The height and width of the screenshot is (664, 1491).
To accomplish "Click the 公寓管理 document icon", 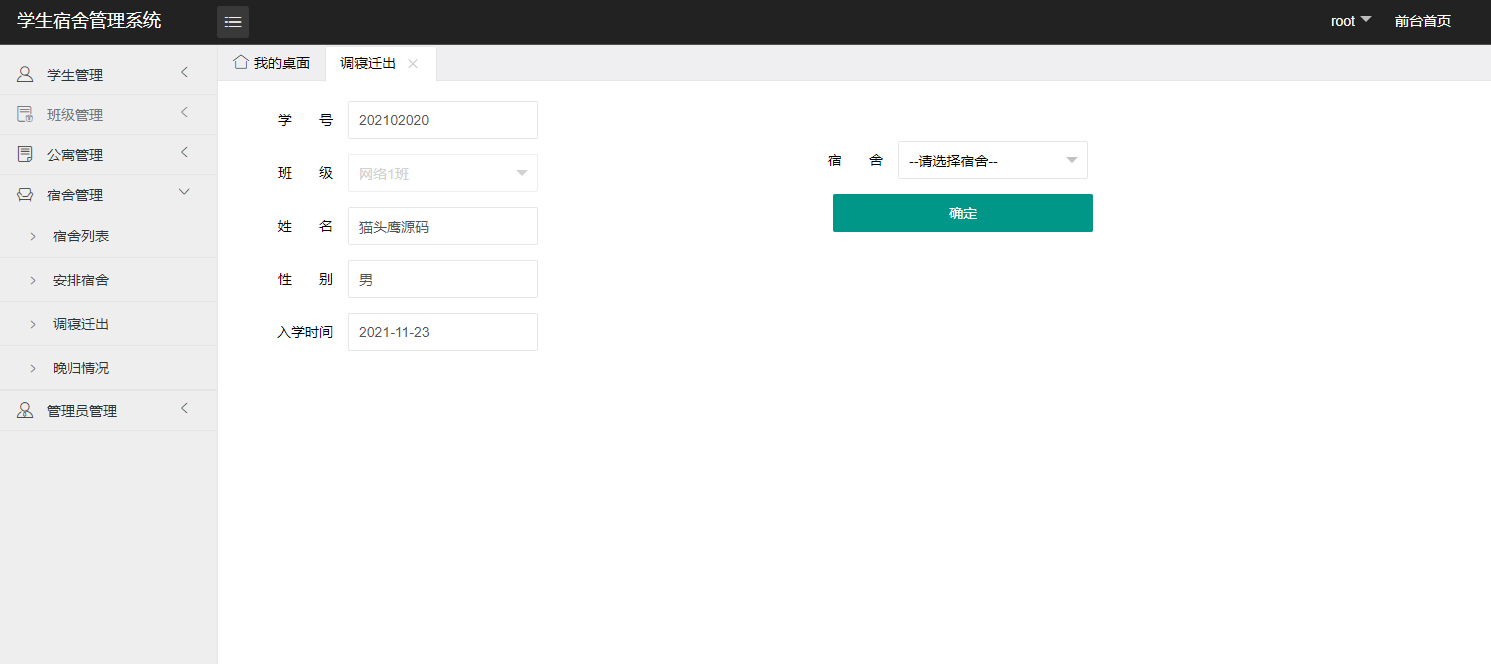I will (25, 154).
